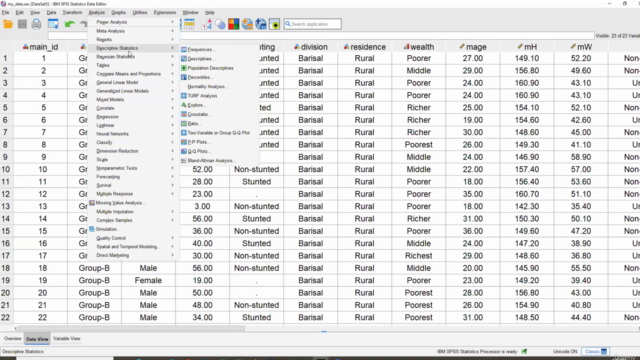Screen dimensions: 640x360
Task: Toggle the Classic interface switch
Action: click(x=596, y=351)
